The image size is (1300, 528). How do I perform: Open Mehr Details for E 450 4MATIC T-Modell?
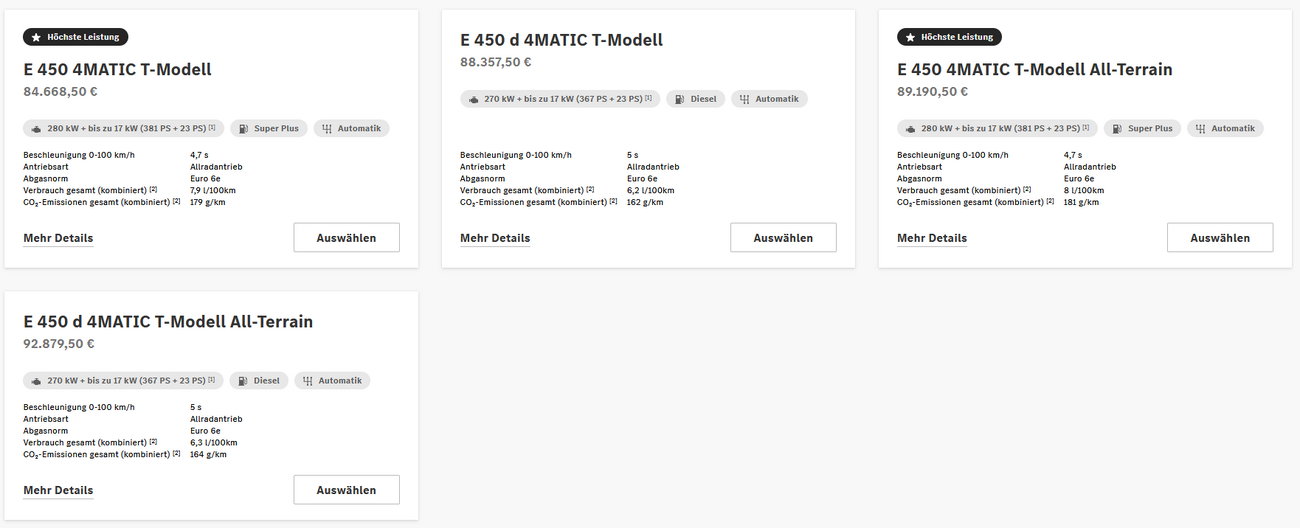click(58, 238)
